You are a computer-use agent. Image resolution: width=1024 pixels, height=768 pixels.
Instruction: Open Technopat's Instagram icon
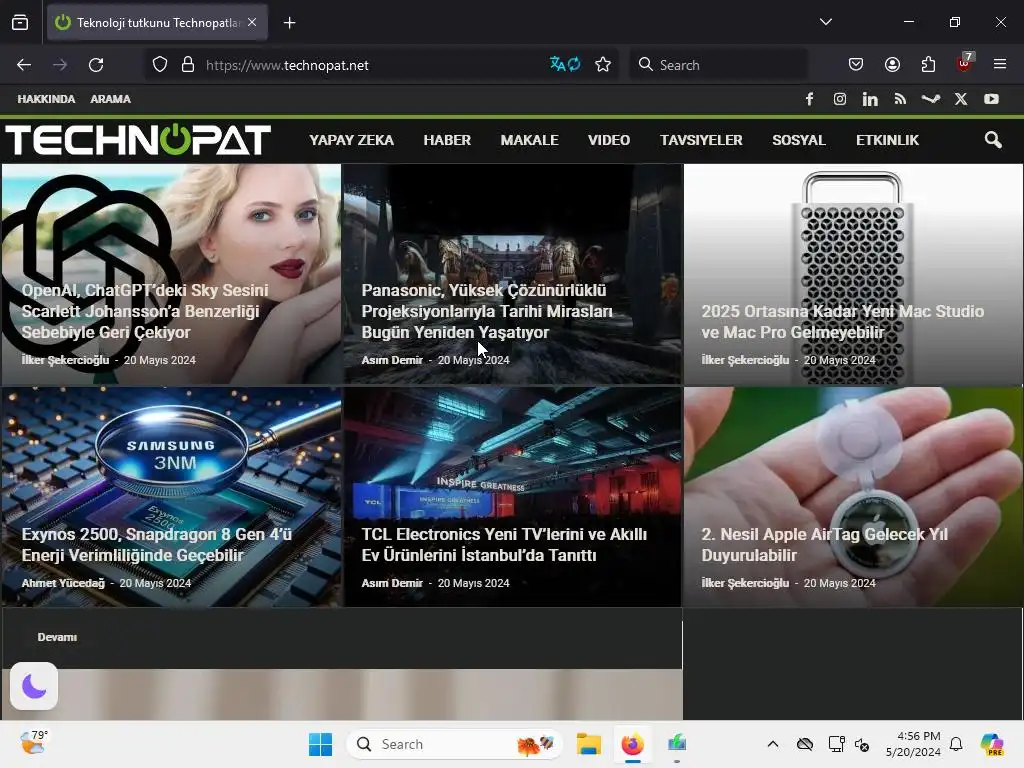point(840,99)
